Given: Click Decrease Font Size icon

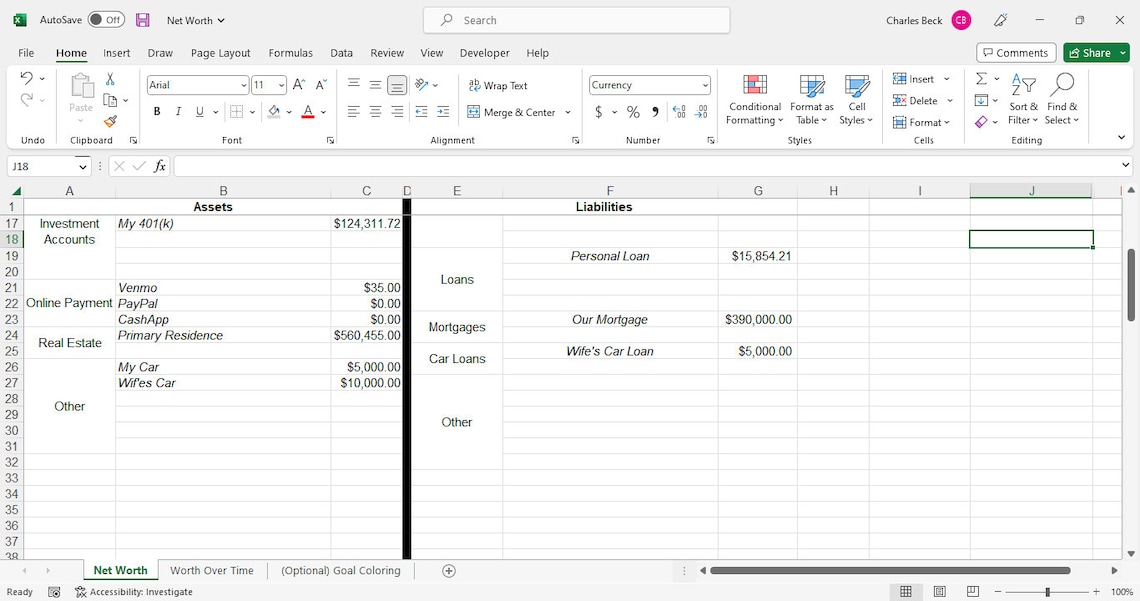Looking at the screenshot, I should click(x=321, y=85).
